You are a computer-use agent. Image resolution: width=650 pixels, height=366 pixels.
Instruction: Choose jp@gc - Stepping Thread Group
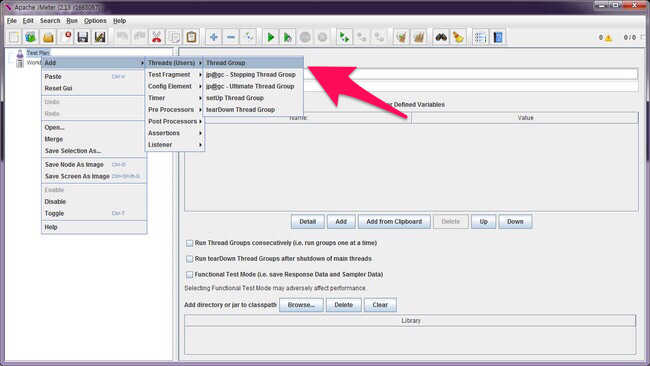253,75
